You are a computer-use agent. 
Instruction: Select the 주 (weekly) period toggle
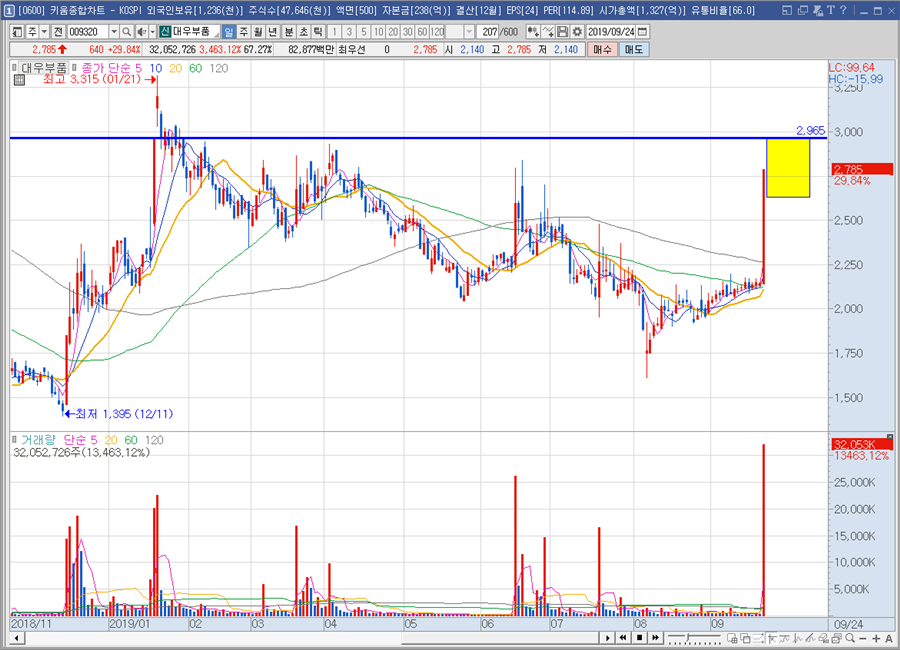coord(243,32)
